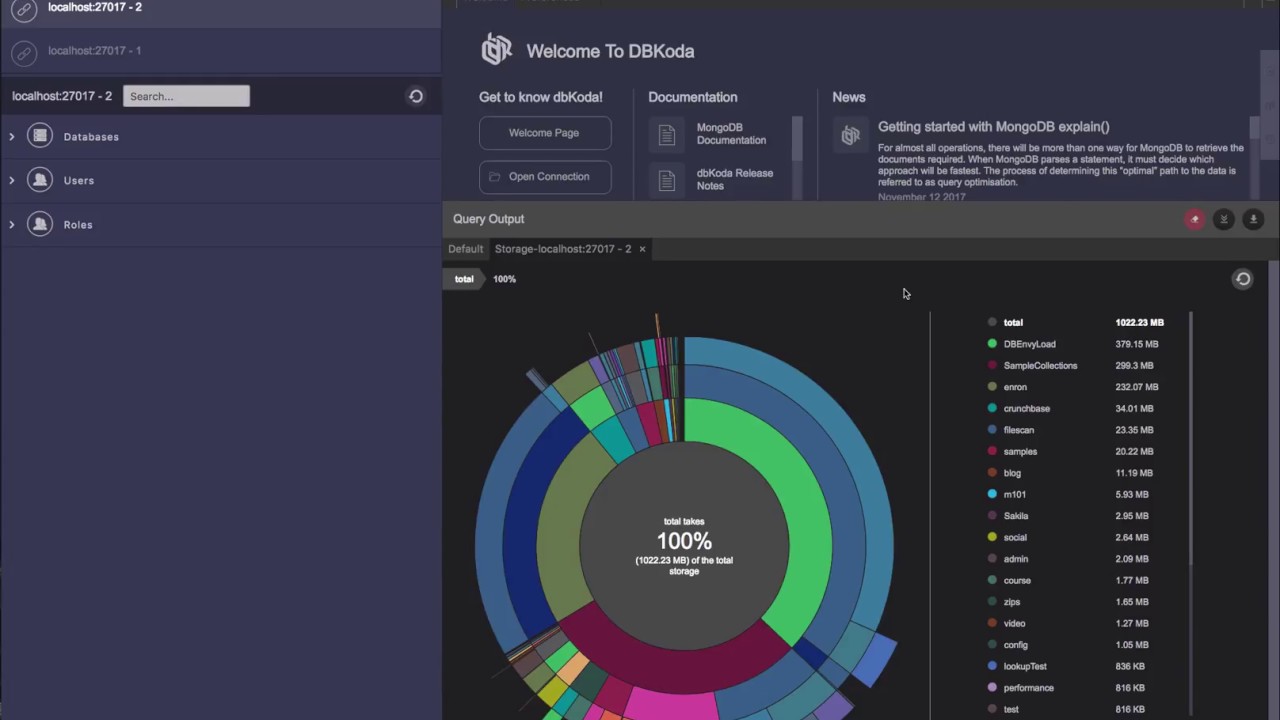This screenshot has height=720, width=1280.
Task: Expand the Users node
Action: pos(12,180)
